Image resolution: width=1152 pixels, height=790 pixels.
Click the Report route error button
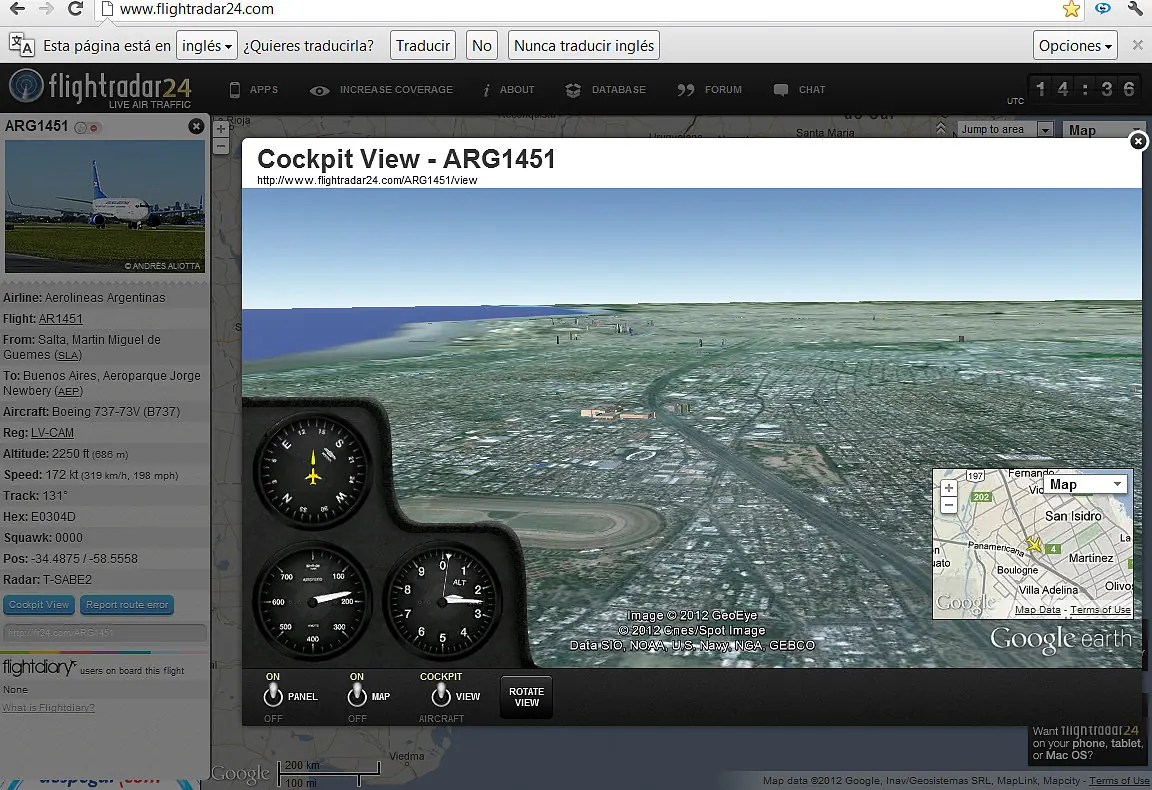[127, 605]
